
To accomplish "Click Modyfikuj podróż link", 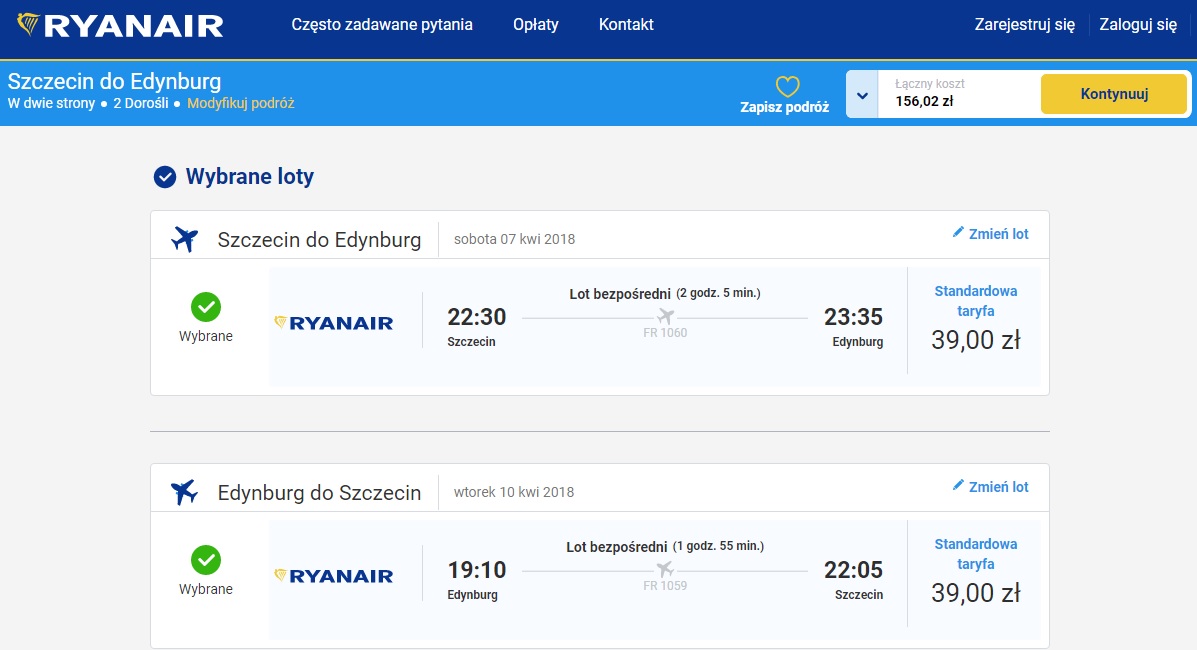I will [240, 103].
